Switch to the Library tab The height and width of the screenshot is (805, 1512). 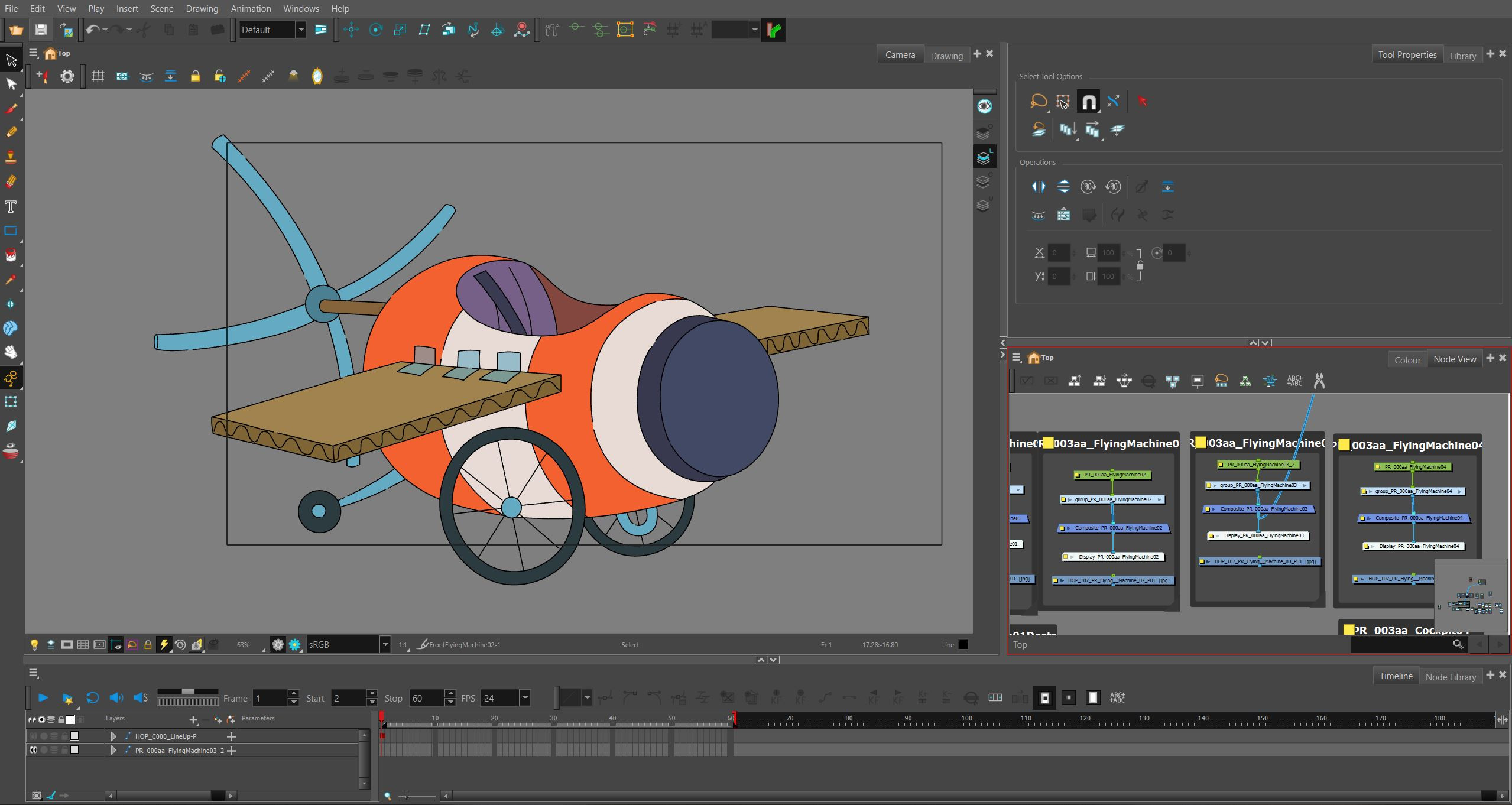click(1462, 56)
